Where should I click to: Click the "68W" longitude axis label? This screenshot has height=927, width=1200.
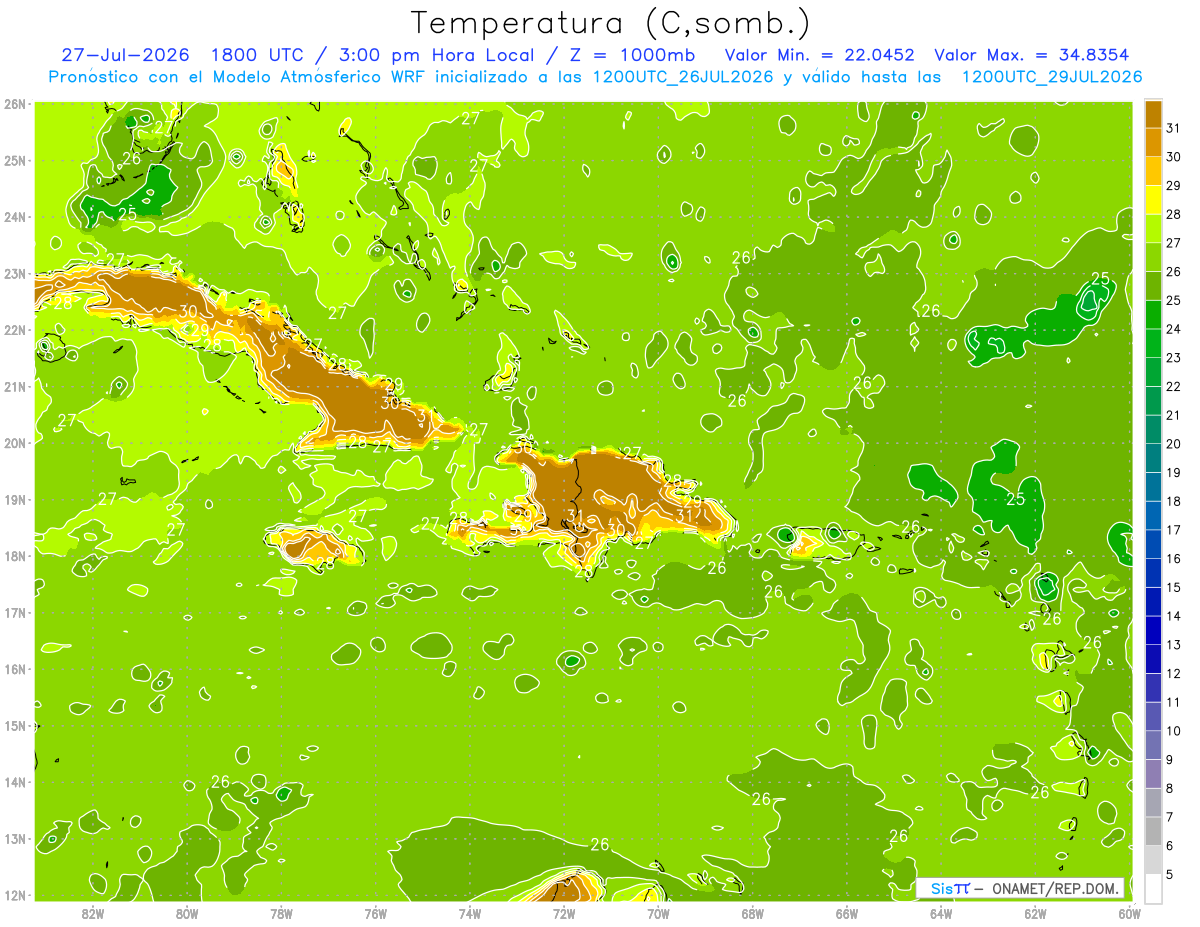pos(752,913)
